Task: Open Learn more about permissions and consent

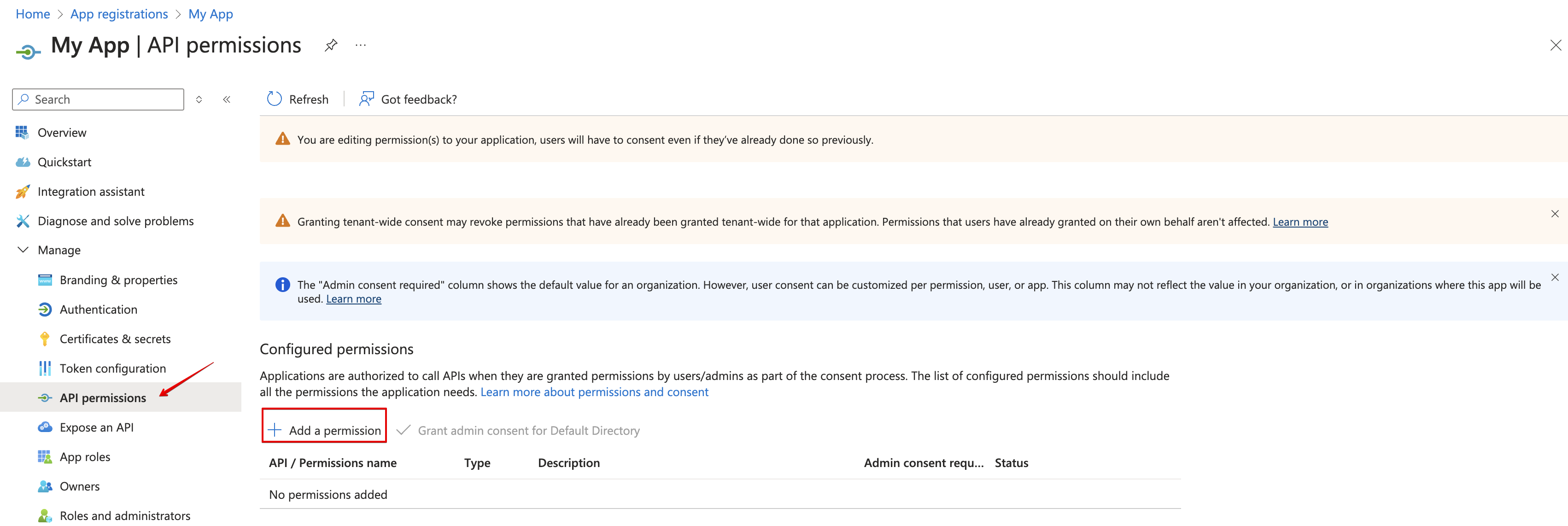Action: point(594,392)
